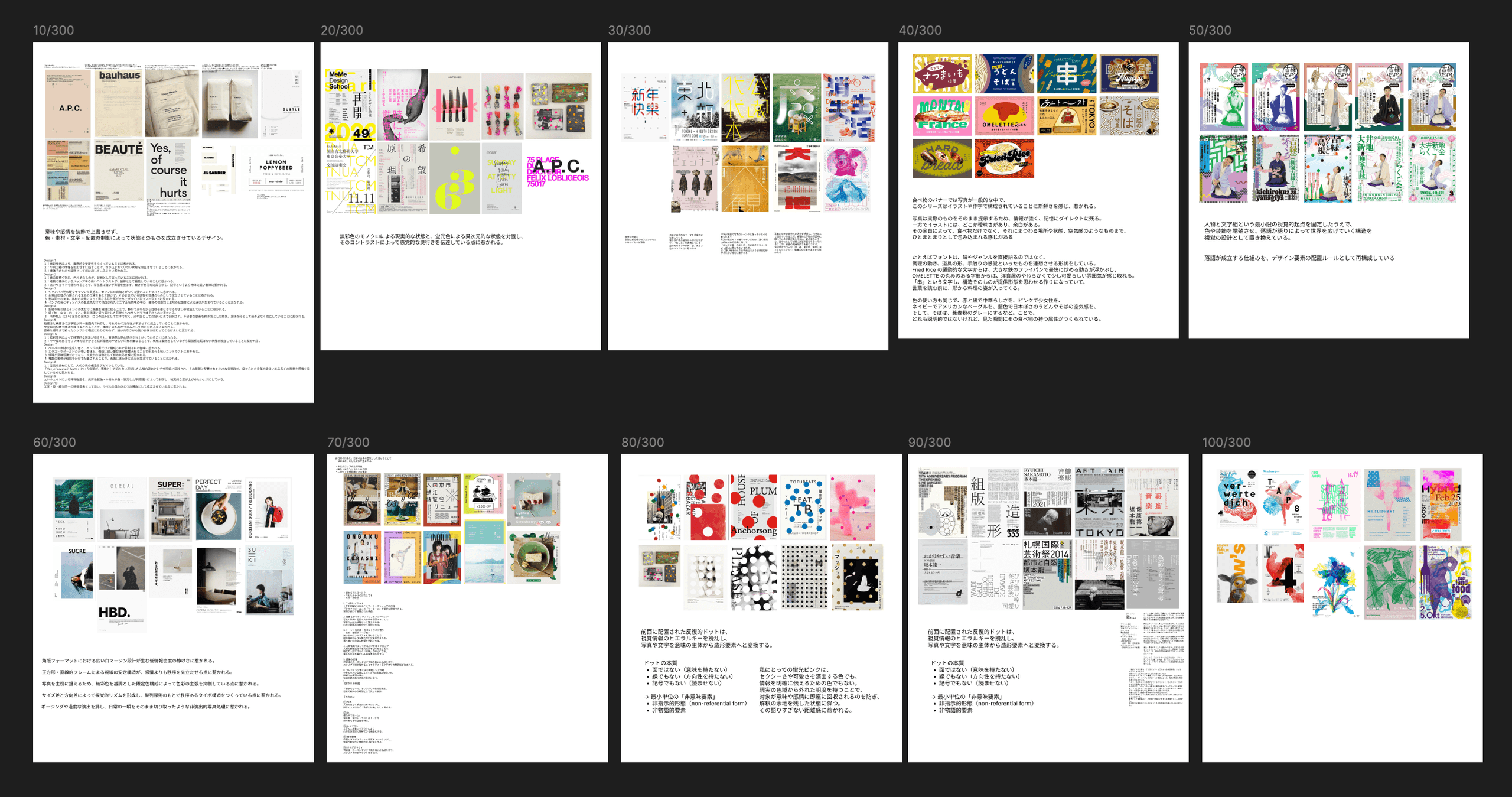Click the ONGAKU KURASHI poster thumbnail

coord(362,557)
